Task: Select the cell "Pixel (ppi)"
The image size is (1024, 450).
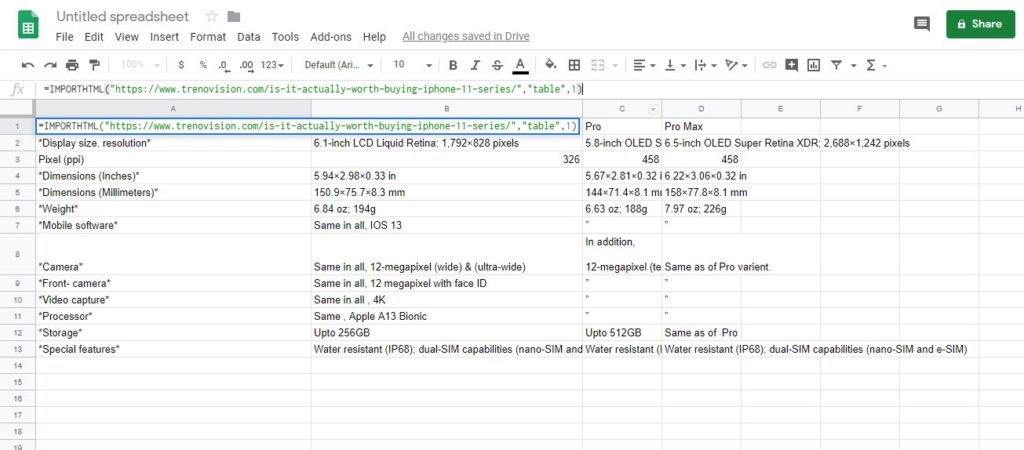Action: tap(173, 159)
